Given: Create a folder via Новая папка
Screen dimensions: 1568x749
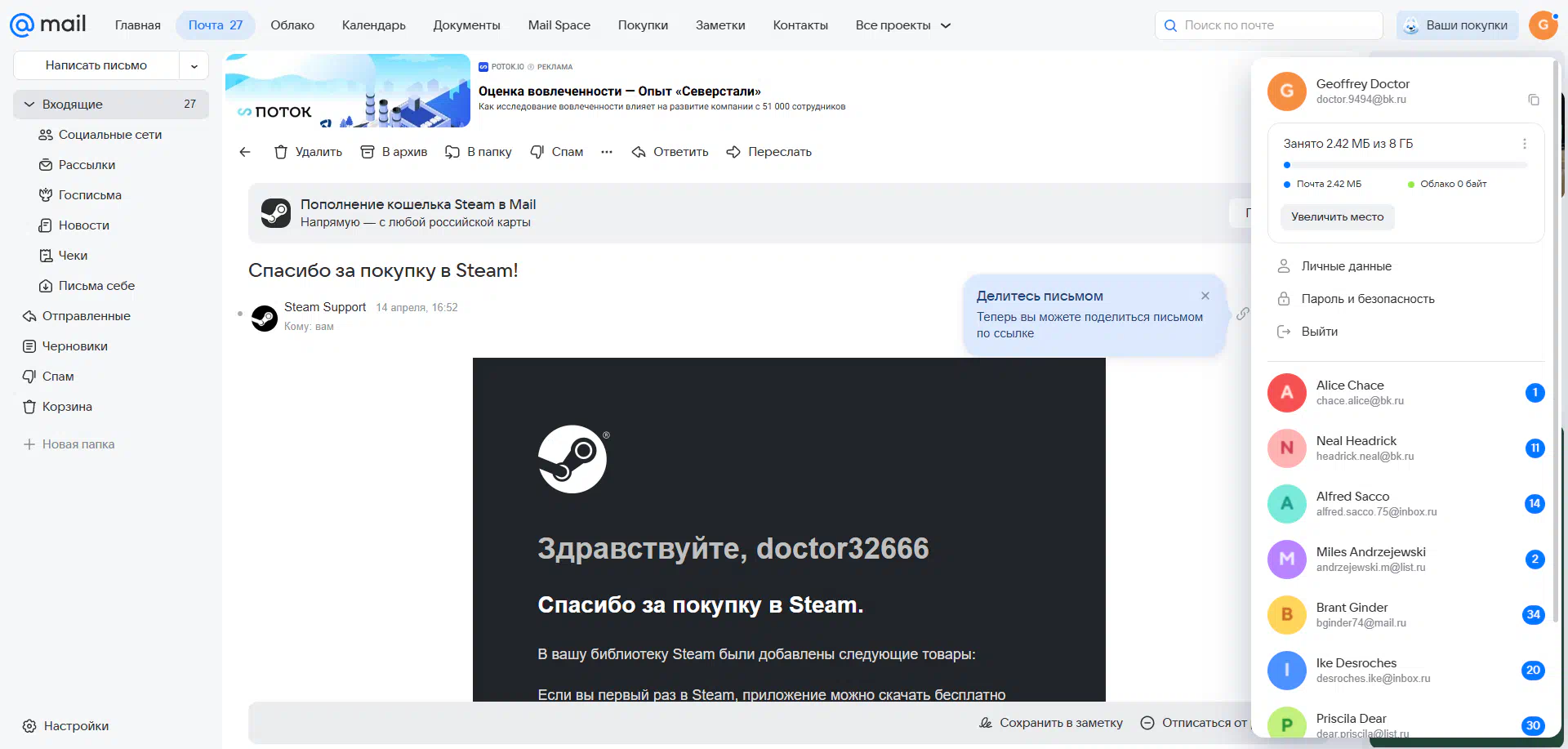Looking at the screenshot, I should coord(69,444).
